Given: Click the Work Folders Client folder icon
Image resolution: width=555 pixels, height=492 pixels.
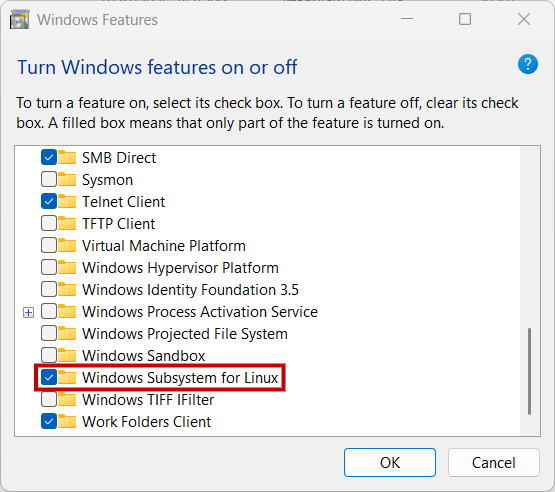Looking at the screenshot, I should click(x=67, y=421).
